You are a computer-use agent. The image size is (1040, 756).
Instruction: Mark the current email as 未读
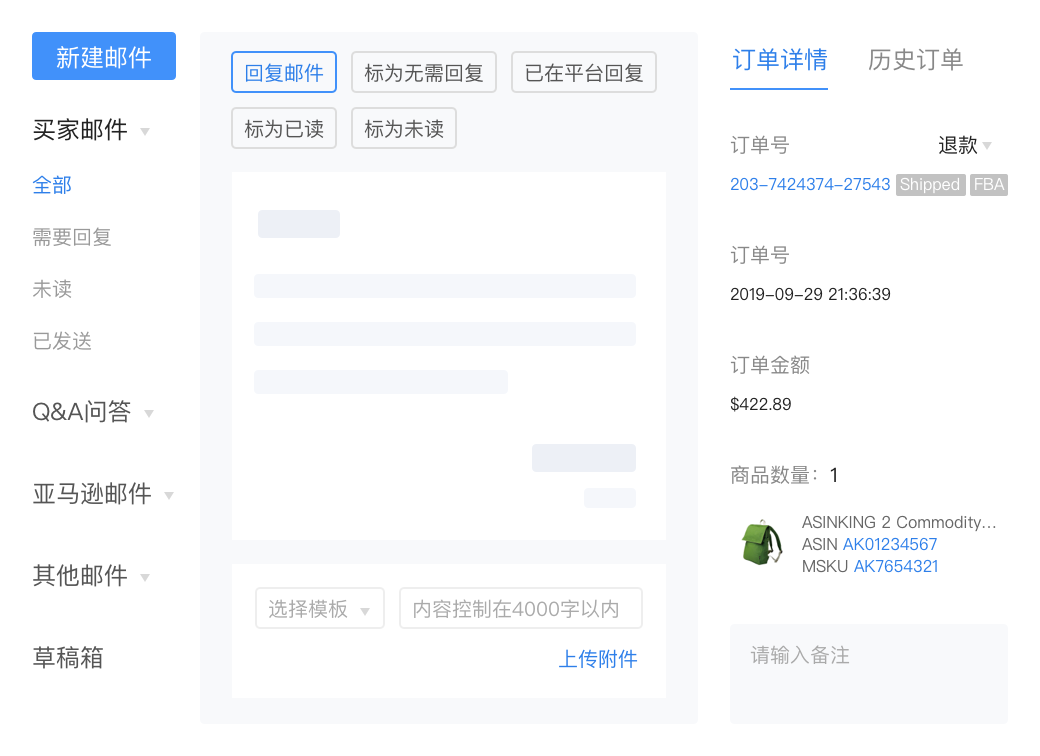(403, 128)
